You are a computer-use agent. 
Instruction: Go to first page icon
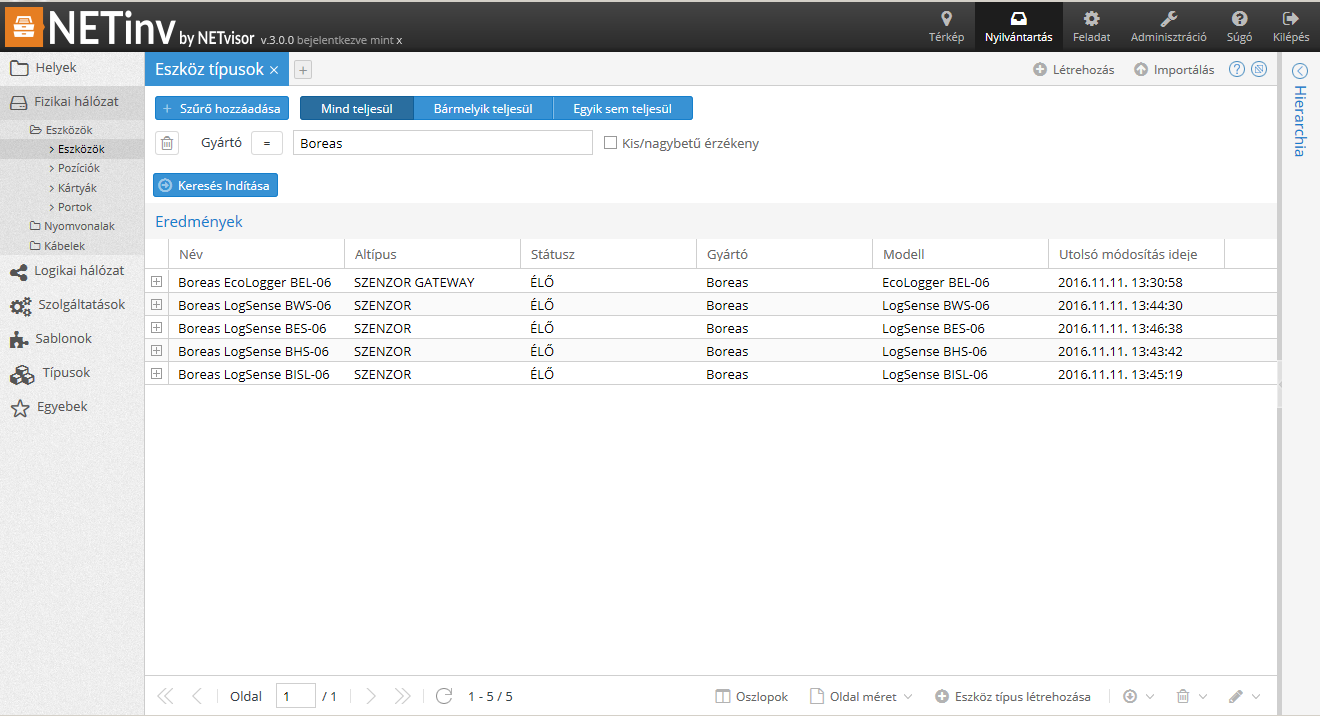(165, 696)
